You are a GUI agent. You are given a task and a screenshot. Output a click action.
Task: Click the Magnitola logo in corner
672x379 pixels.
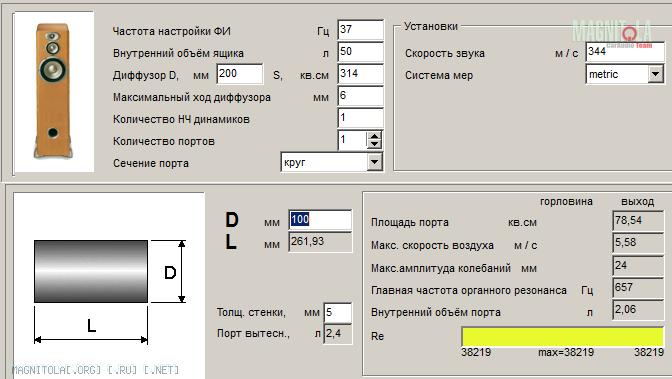click(612, 31)
